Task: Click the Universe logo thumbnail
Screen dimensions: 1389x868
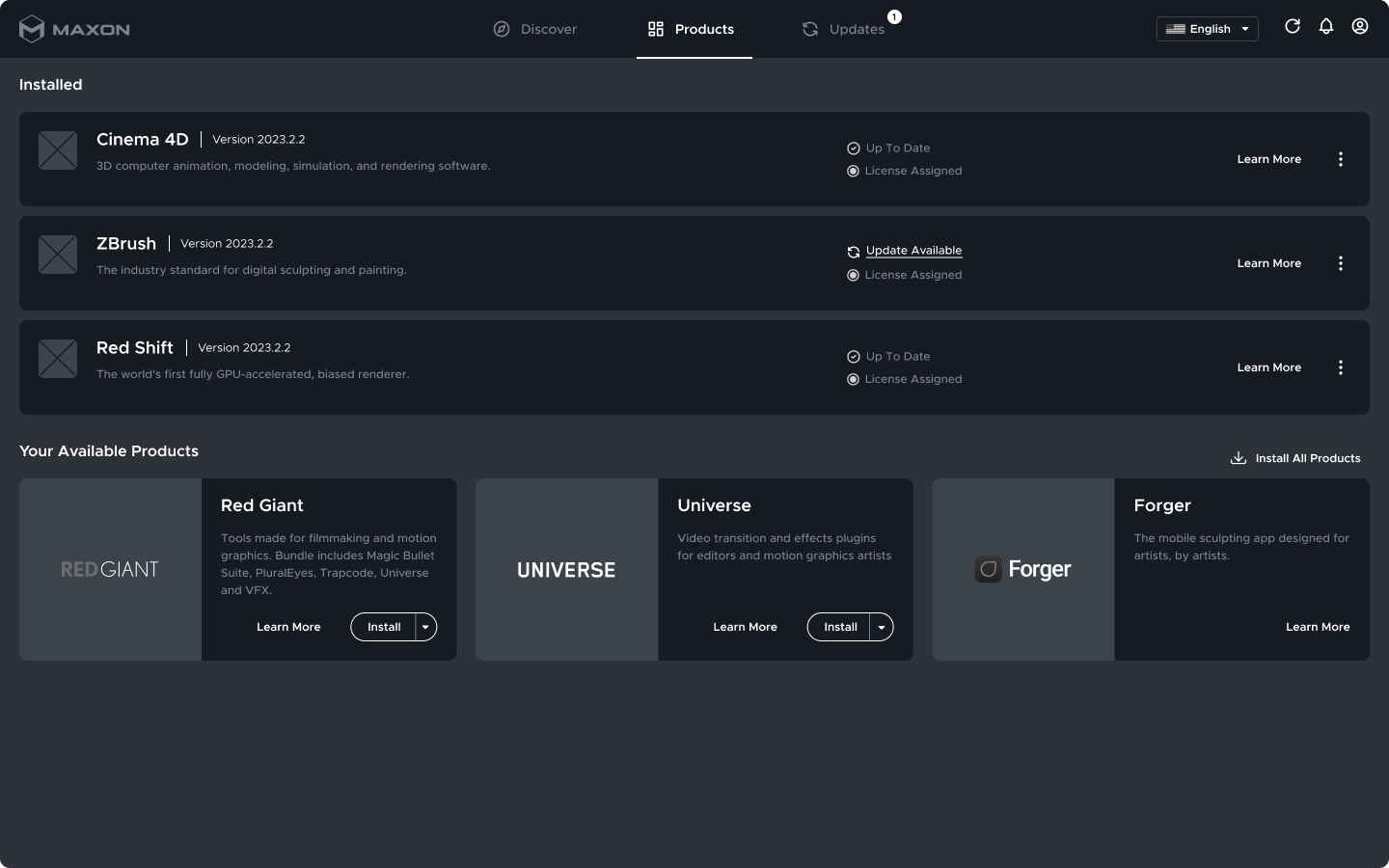Action: [566, 569]
